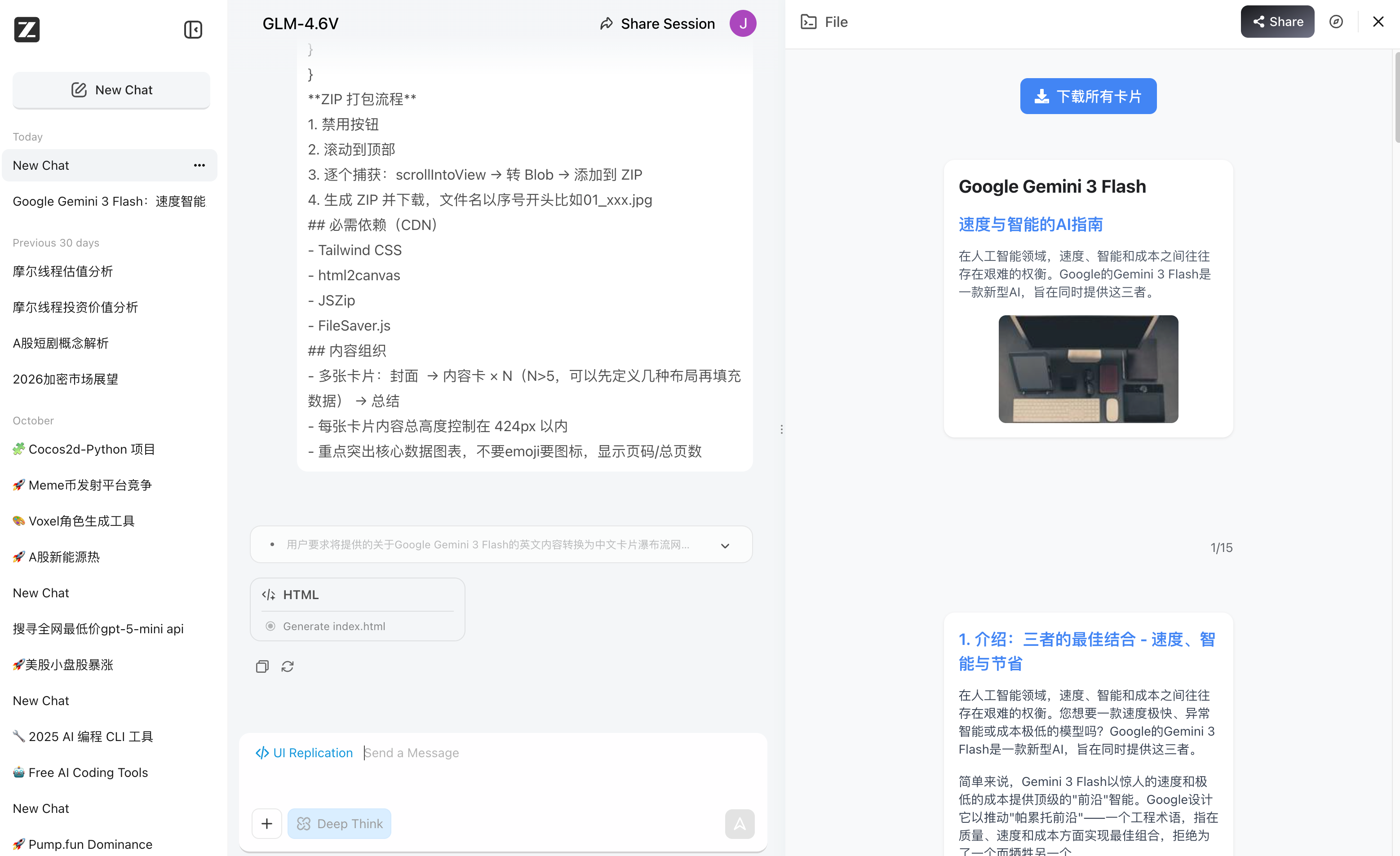
Task: Click the plus attachment icon
Action: coord(266,824)
